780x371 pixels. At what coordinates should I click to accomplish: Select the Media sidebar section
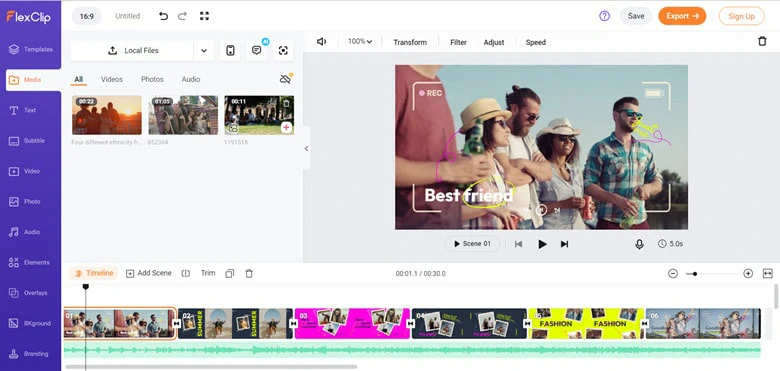[33, 80]
